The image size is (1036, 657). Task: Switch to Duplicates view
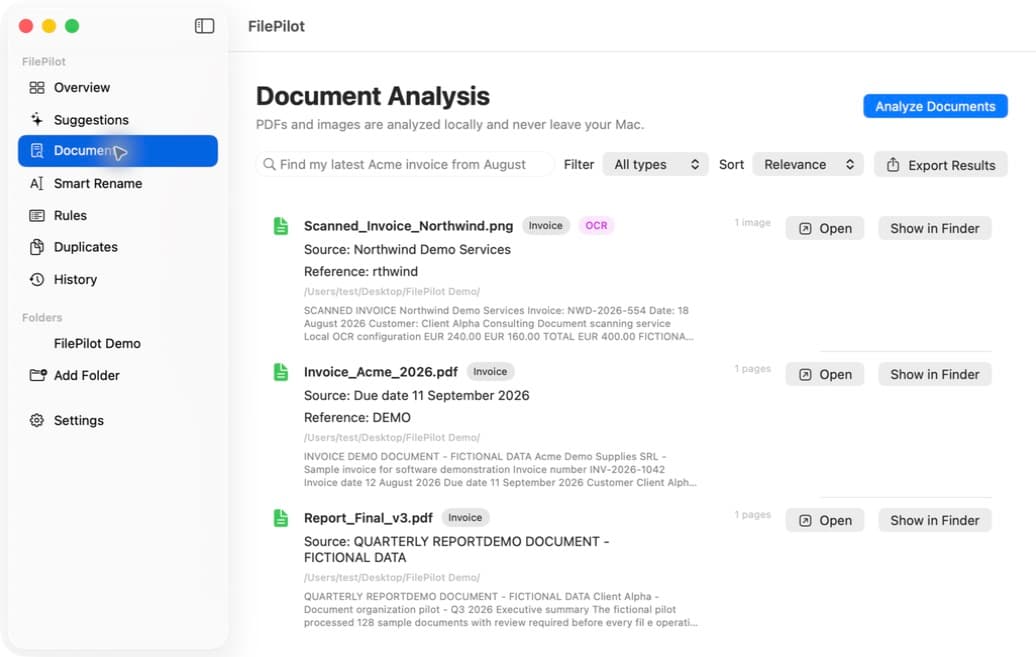pos(118,247)
